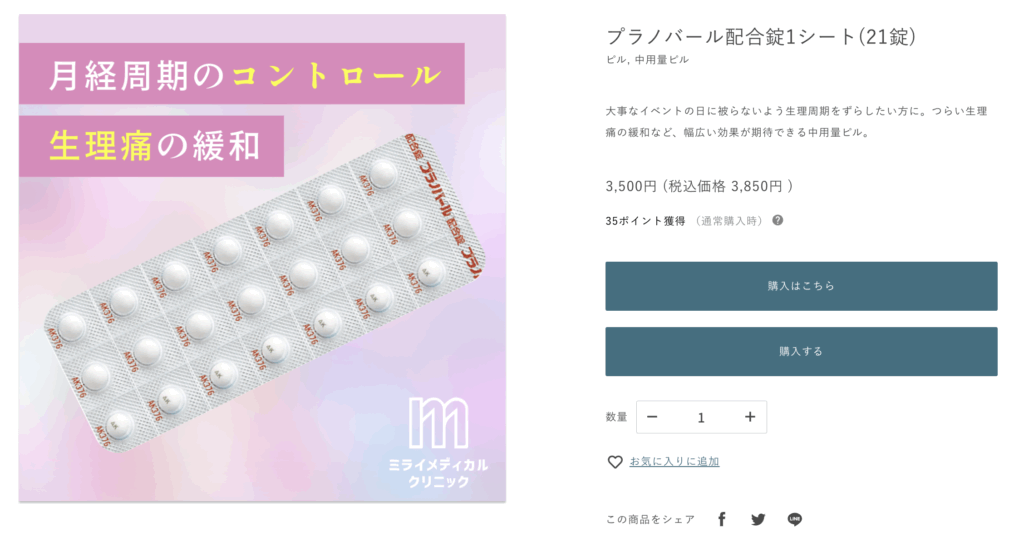Click the price 3,500円 text
Viewport: 1024px width, 537px height.
631,186
